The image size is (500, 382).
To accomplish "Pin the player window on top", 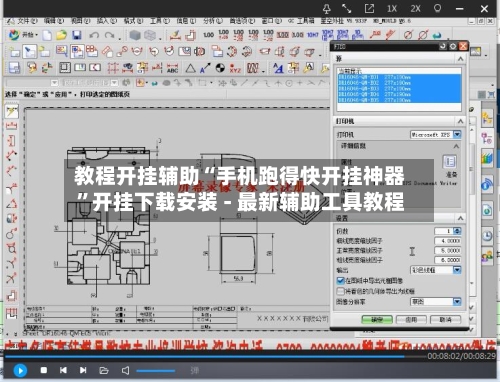I will pos(327,9).
